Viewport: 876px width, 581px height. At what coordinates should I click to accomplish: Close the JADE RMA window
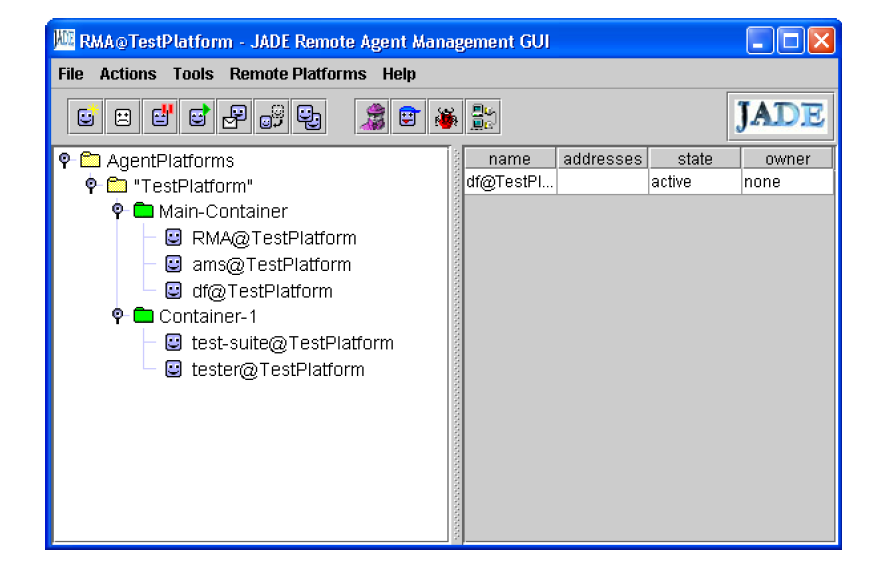pos(821,40)
